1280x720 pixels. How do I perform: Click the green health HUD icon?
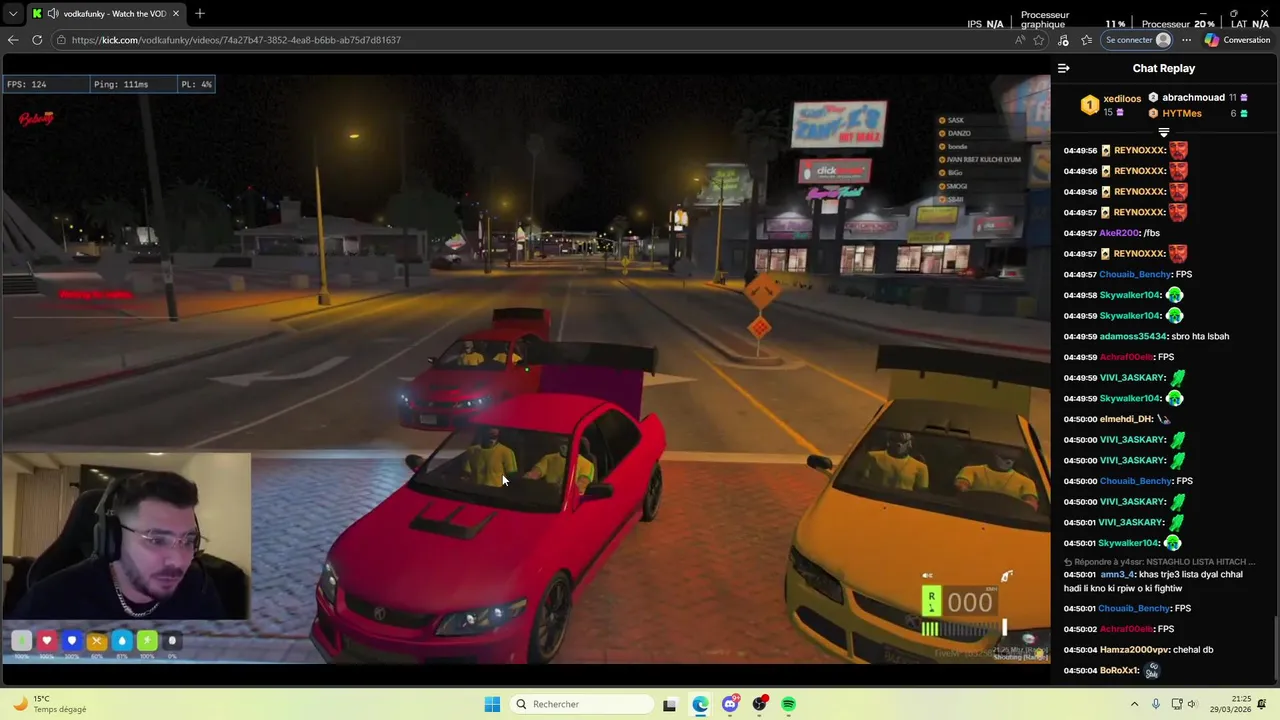(x=21, y=641)
